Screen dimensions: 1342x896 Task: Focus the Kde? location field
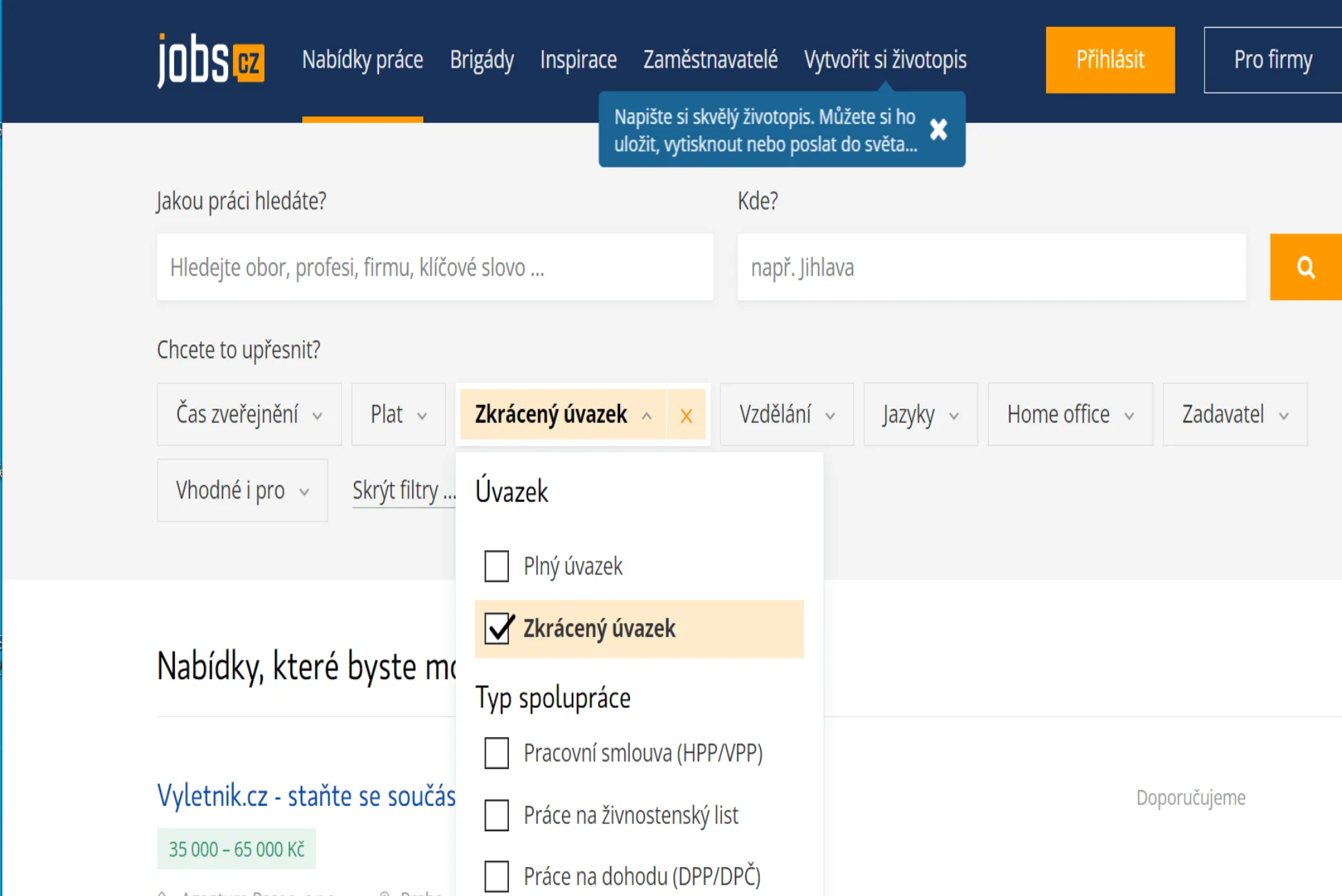[991, 267]
